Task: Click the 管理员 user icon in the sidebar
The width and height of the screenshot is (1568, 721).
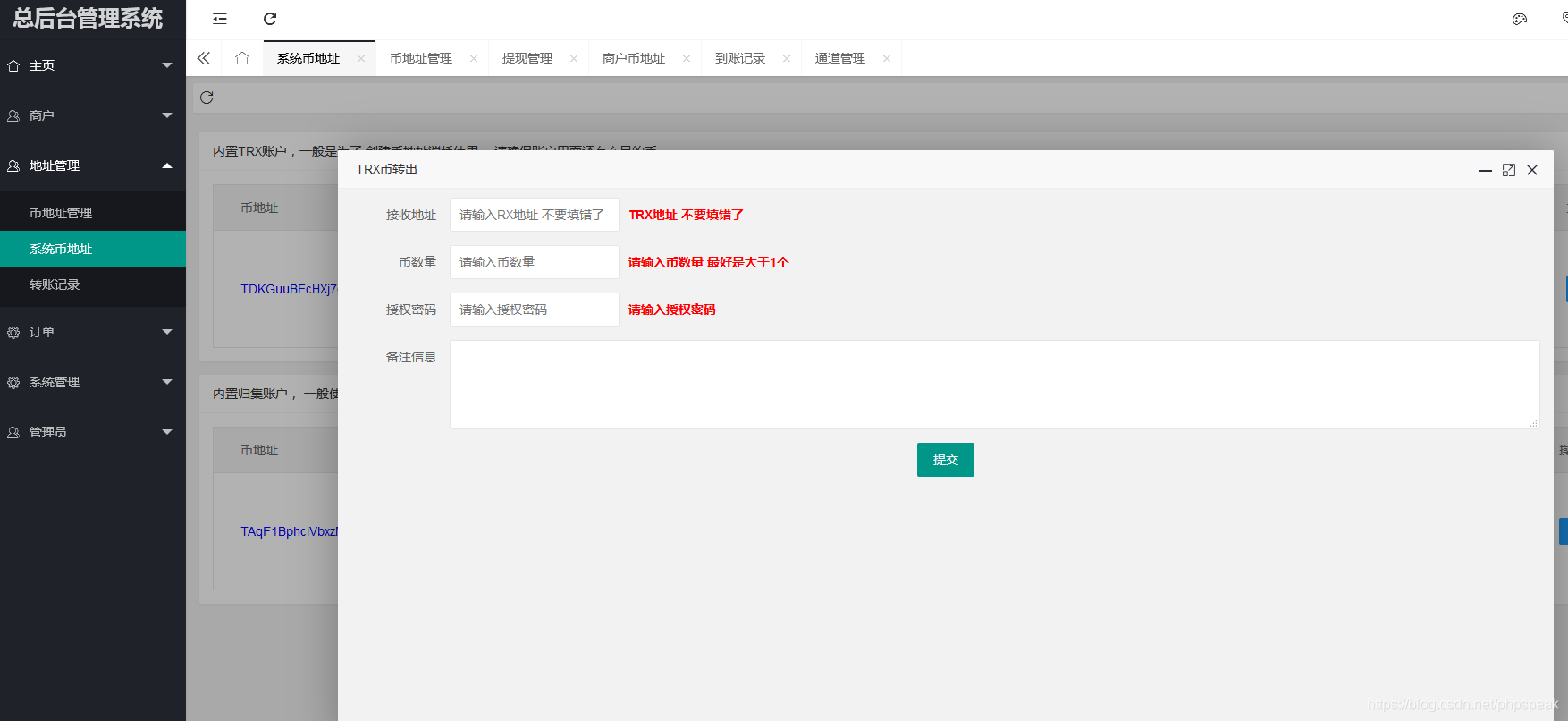Action: tap(13, 432)
